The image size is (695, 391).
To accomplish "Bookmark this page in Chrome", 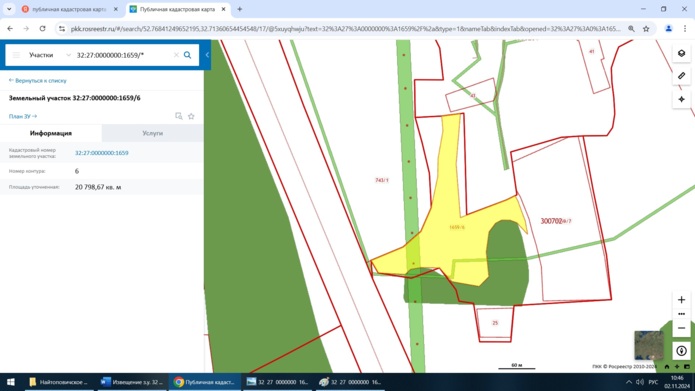I will pyautogui.click(x=646, y=29).
